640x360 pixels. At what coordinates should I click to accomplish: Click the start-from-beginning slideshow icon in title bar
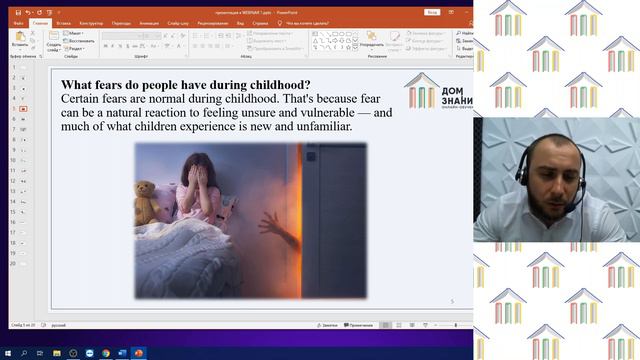(49, 13)
